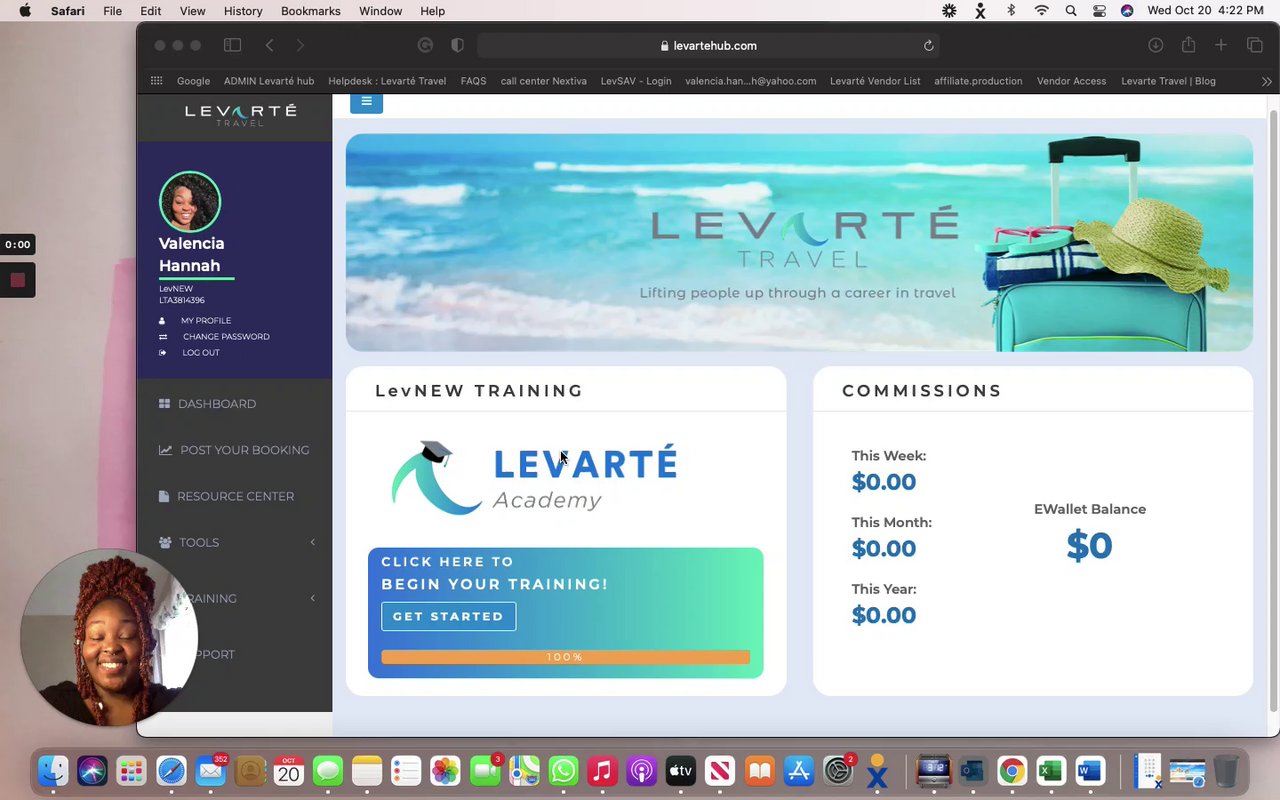Toggle the blue hamburger sidebar menu button
1280x800 pixels.
pos(366,102)
